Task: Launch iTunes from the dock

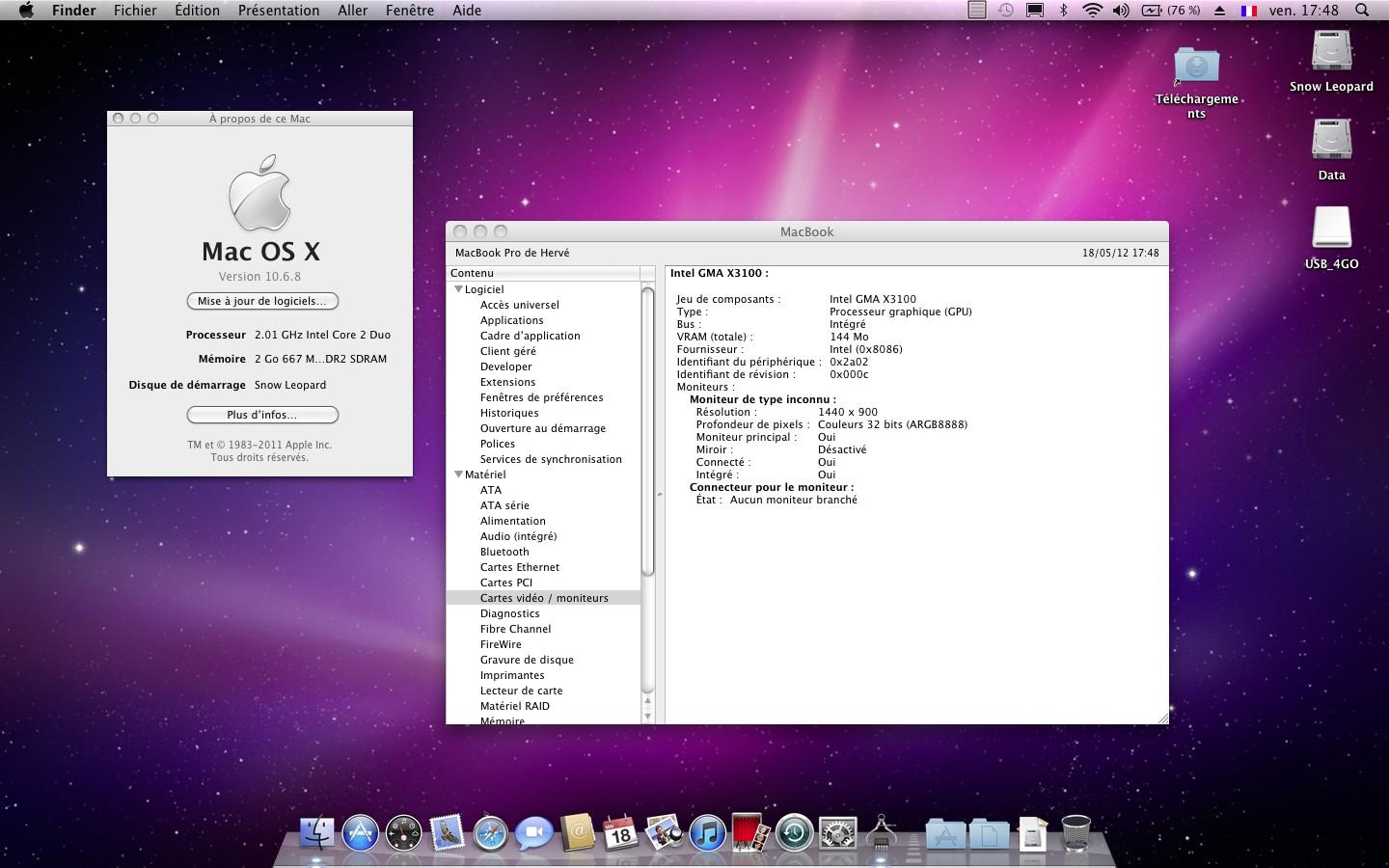Action: point(707,833)
